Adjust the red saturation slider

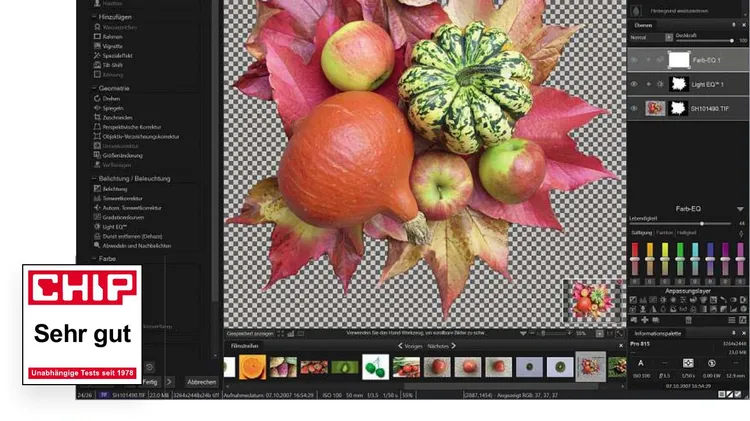(635, 258)
